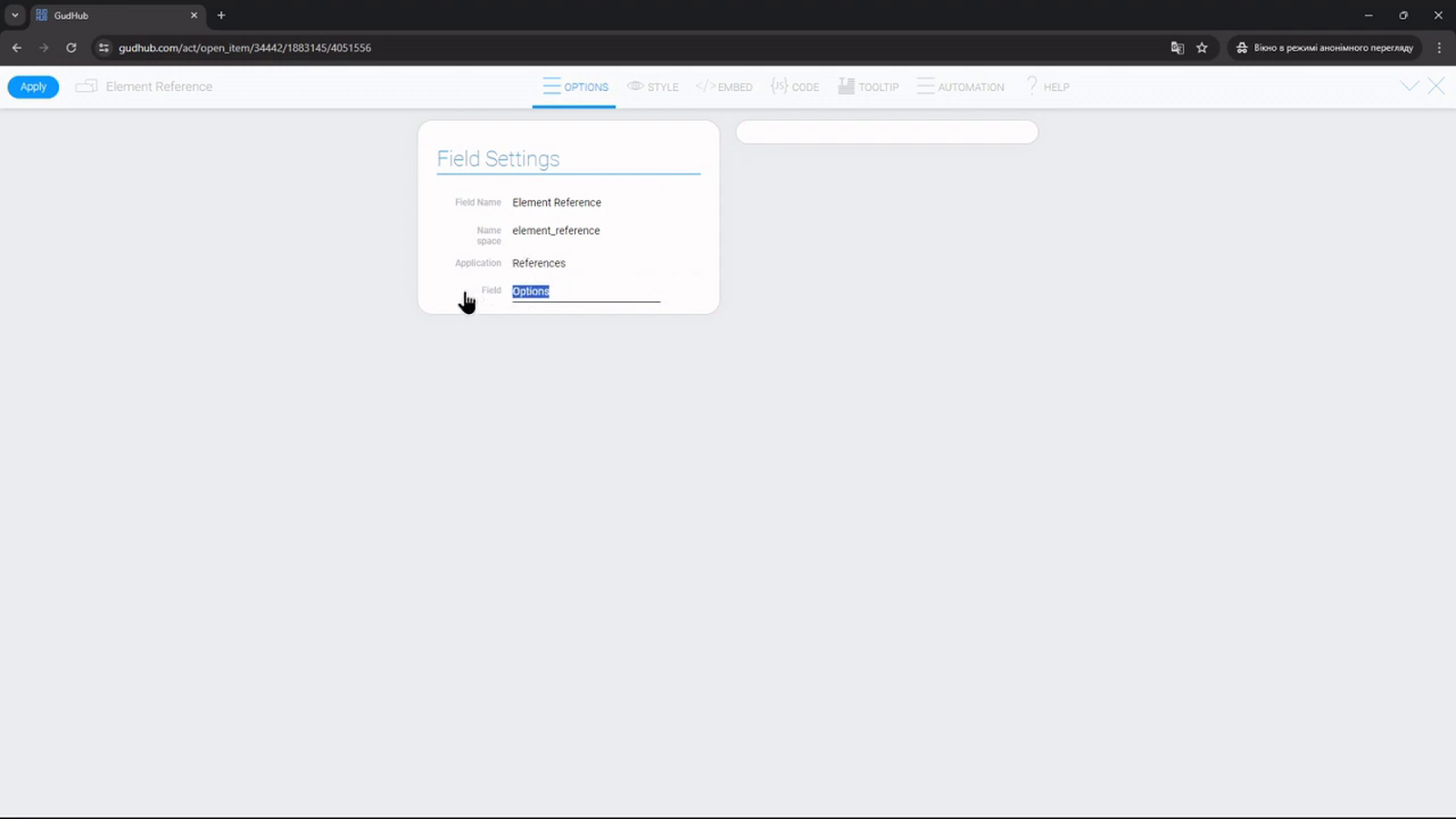Click the address bar URL
Screen dimensions: 1456x819
tap(245, 47)
